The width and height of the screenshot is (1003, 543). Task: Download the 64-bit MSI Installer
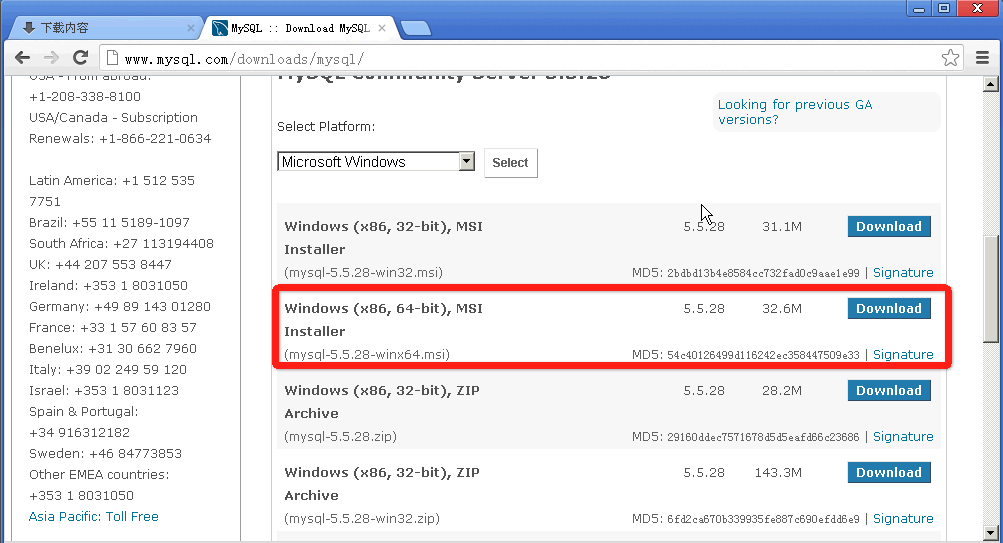(888, 309)
